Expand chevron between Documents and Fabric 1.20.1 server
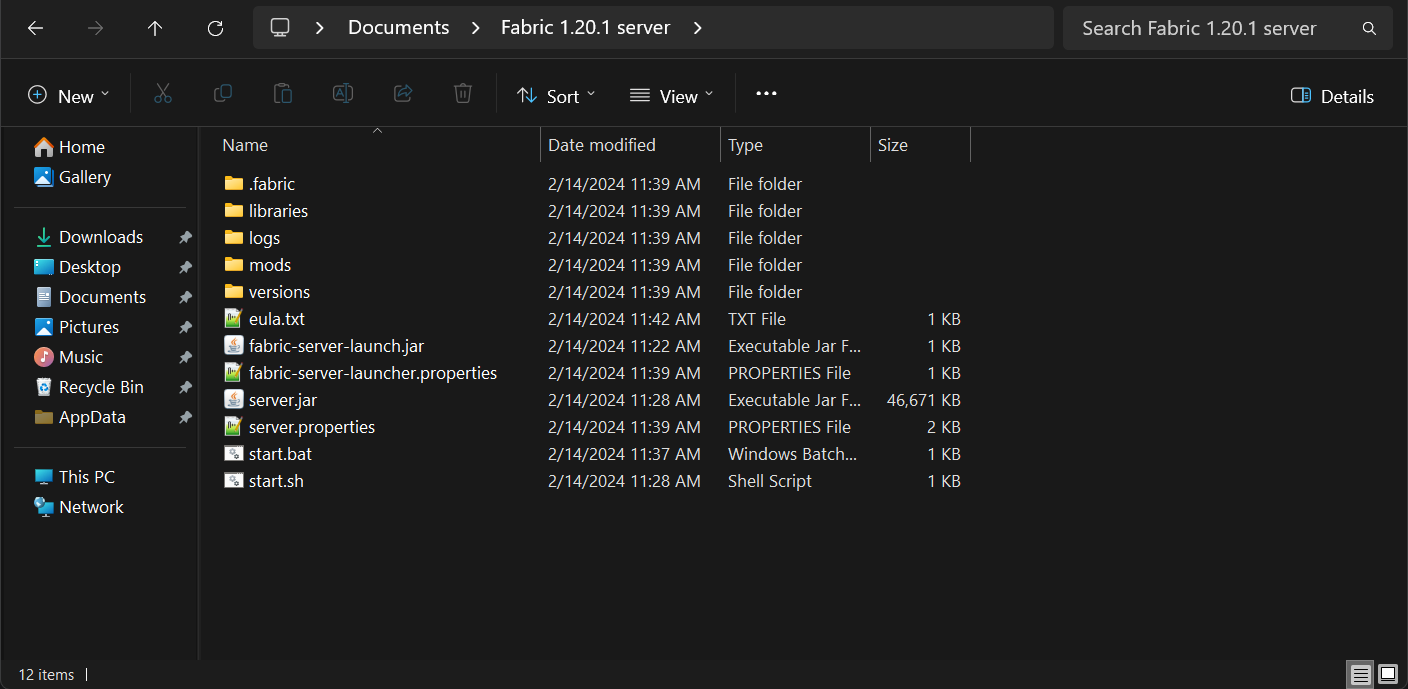 pos(475,28)
